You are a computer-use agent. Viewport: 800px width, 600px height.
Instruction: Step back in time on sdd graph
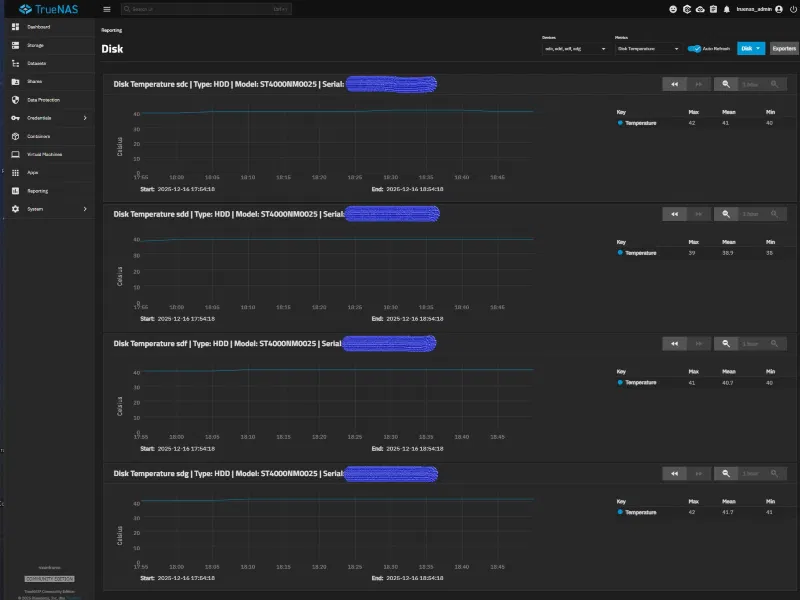coord(674,214)
